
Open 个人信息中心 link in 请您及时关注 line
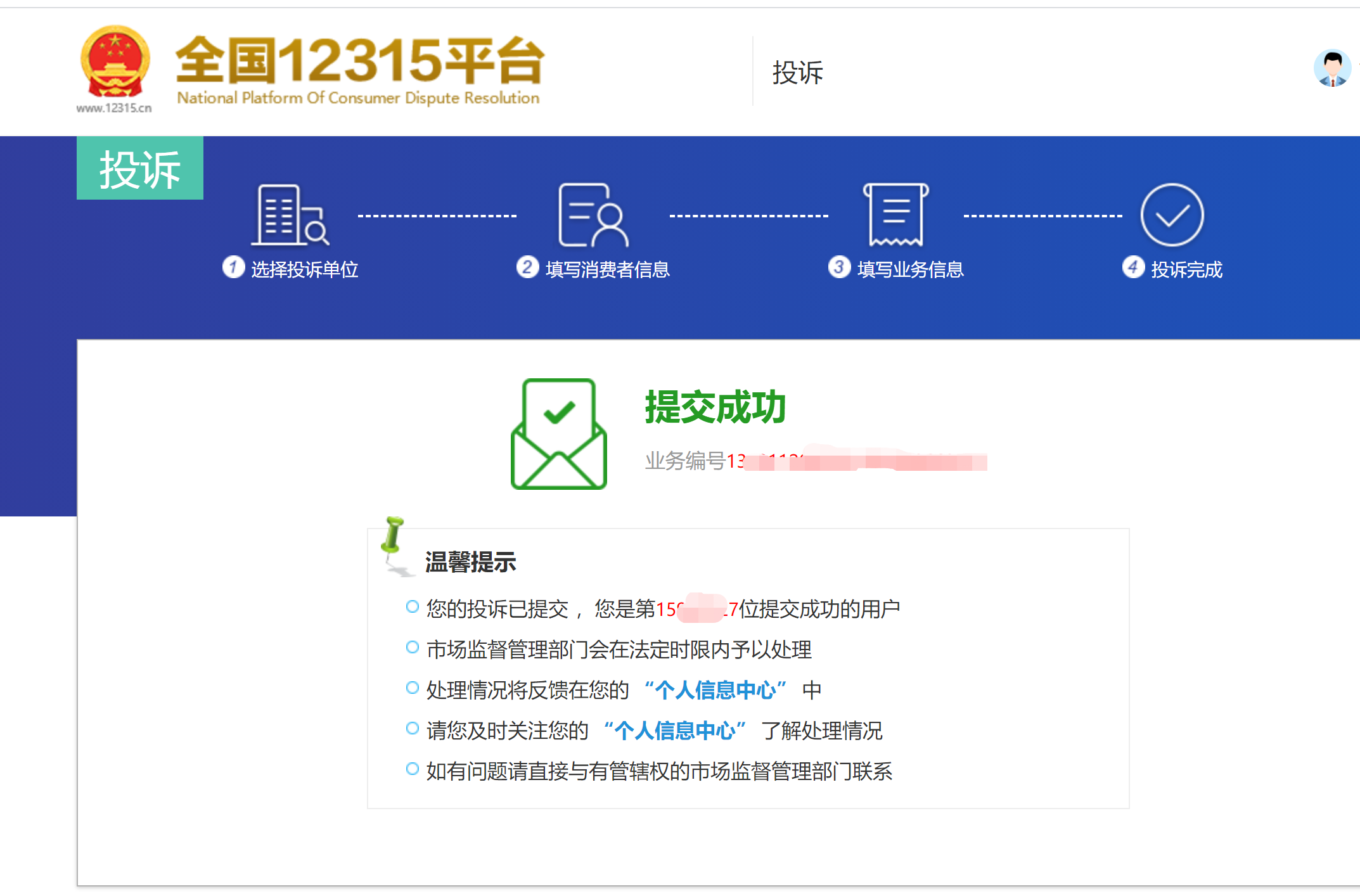click(x=674, y=731)
